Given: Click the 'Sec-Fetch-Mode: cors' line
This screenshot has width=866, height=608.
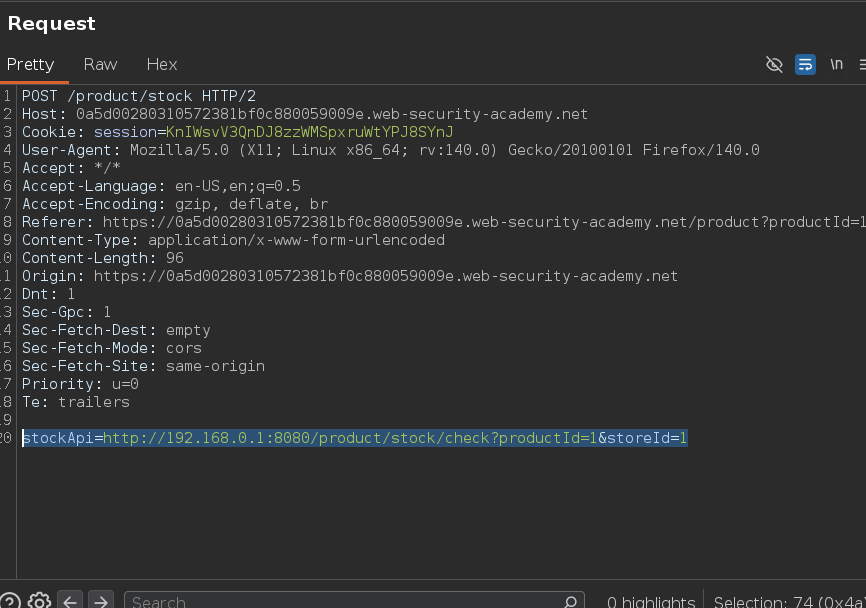Looking at the screenshot, I should tap(112, 348).
